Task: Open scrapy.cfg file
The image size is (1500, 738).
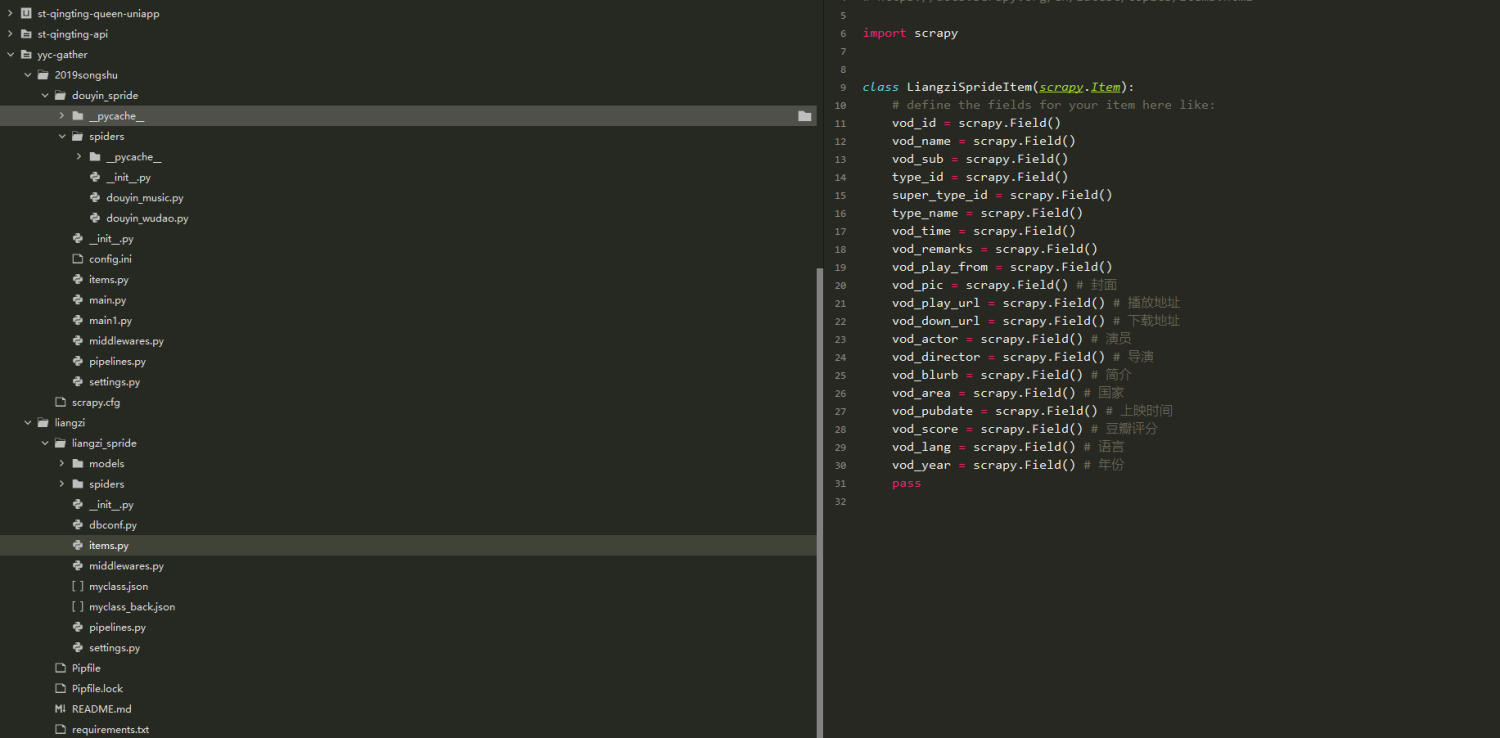Action: (x=96, y=402)
